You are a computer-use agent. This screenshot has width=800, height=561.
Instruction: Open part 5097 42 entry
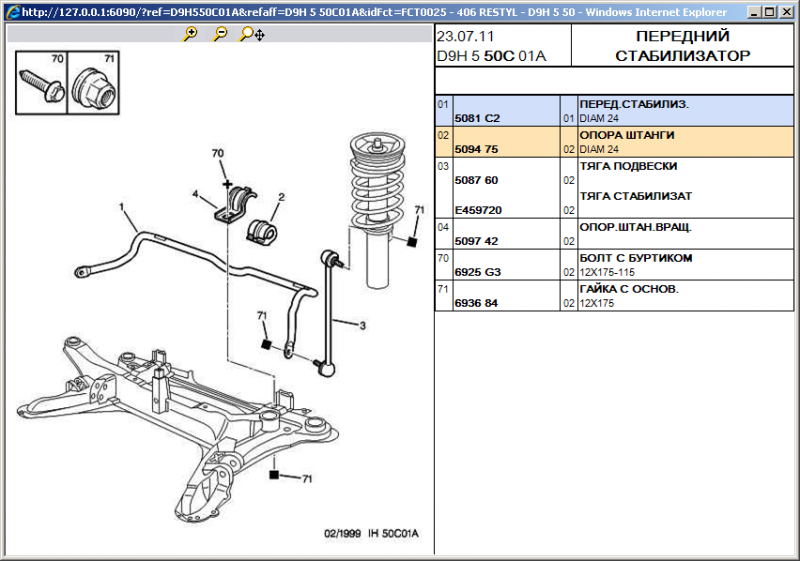(x=477, y=242)
